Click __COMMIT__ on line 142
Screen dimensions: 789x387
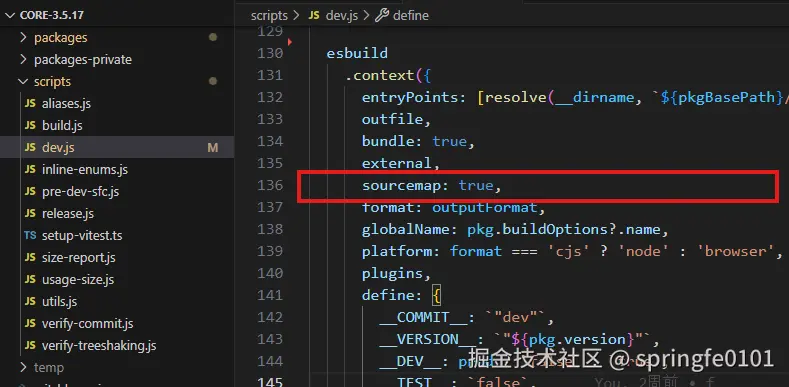(423, 318)
